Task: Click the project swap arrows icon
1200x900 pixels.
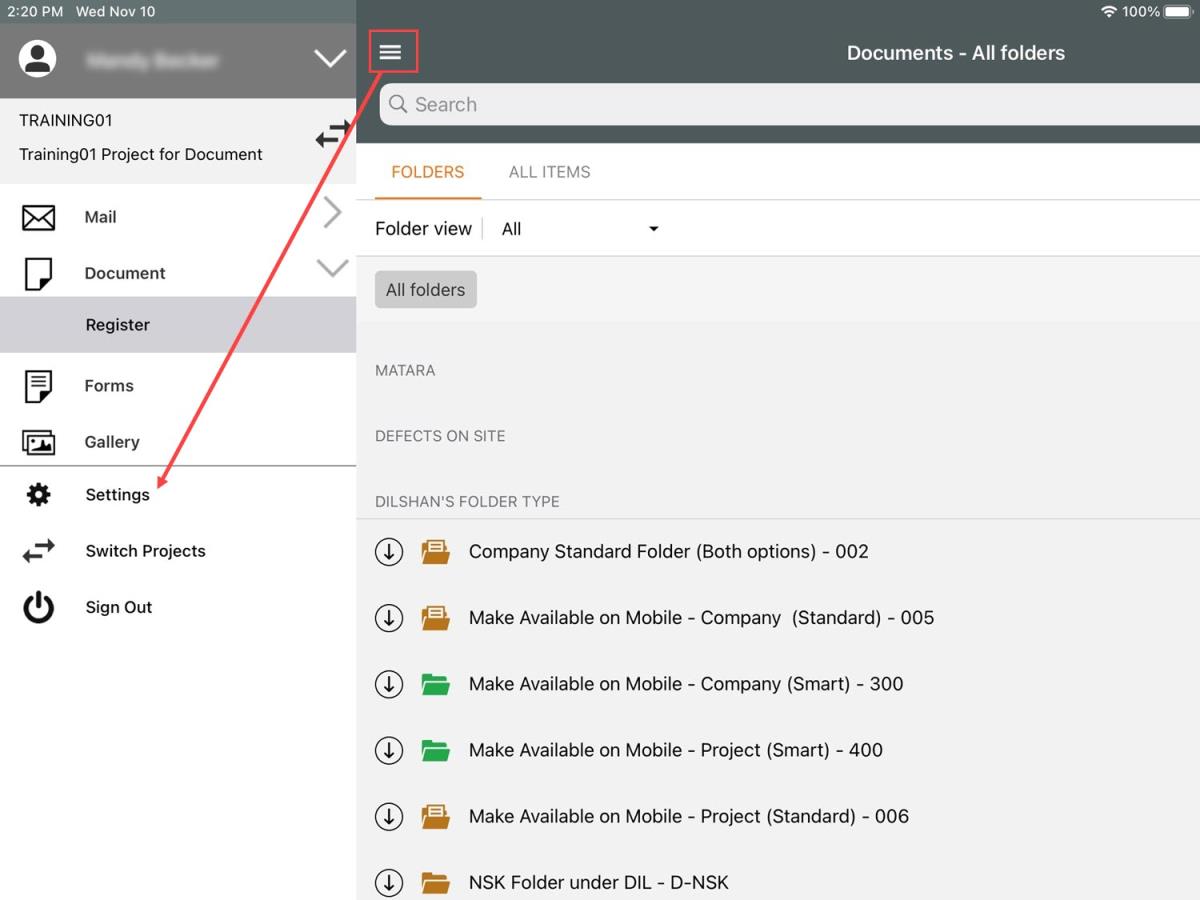Action: coord(333,134)
